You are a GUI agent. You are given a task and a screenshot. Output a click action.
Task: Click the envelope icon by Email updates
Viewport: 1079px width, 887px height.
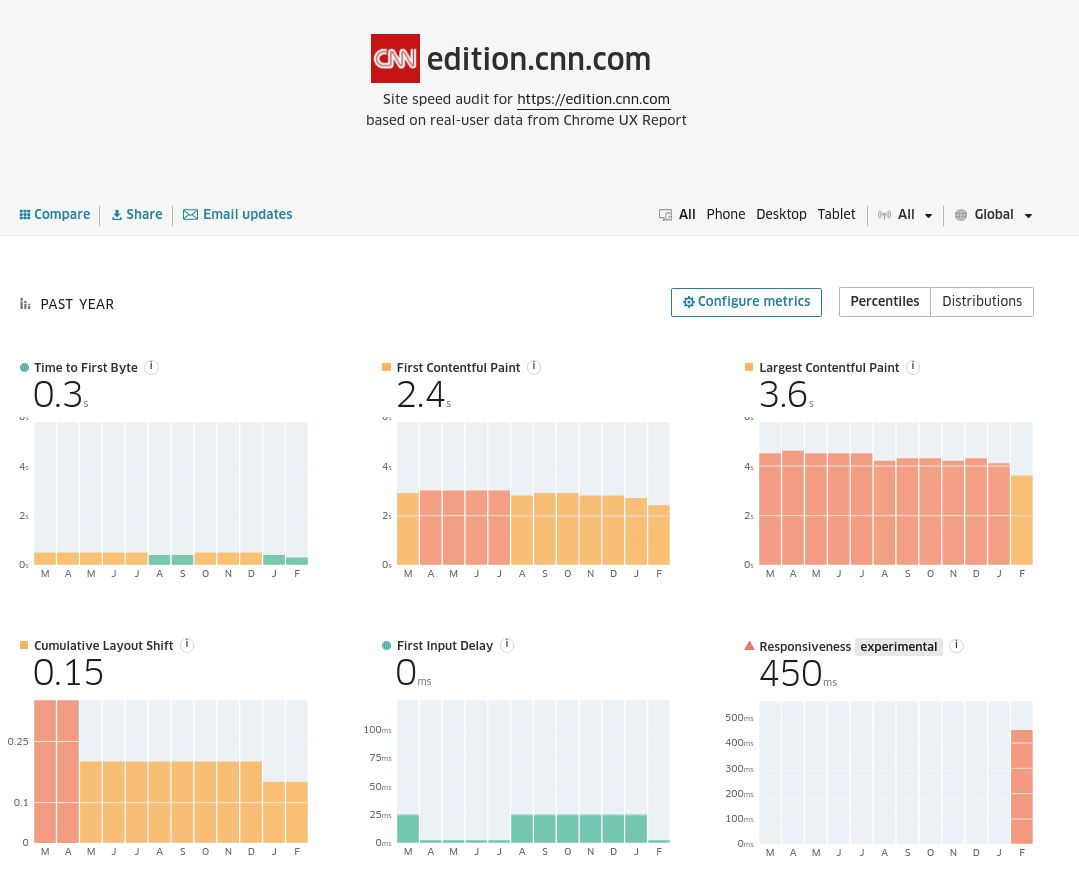(x=190, y=215)
